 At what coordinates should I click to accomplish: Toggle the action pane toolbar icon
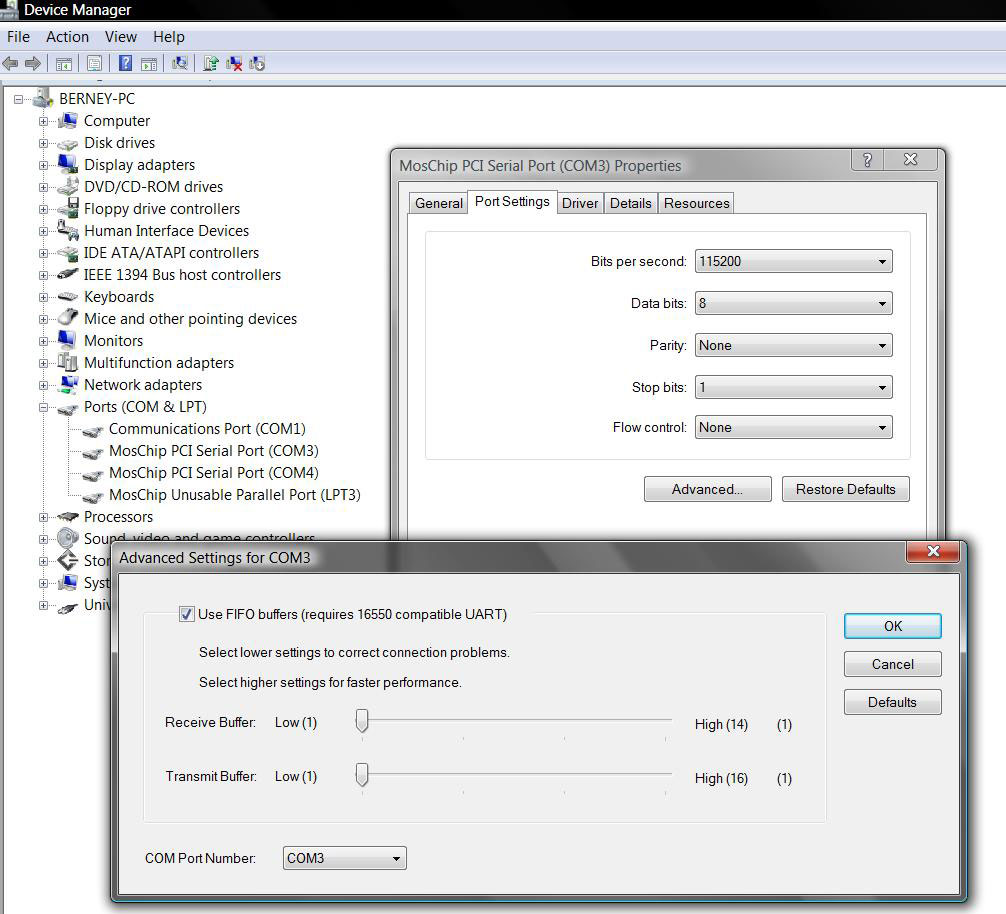click(149, 63)
